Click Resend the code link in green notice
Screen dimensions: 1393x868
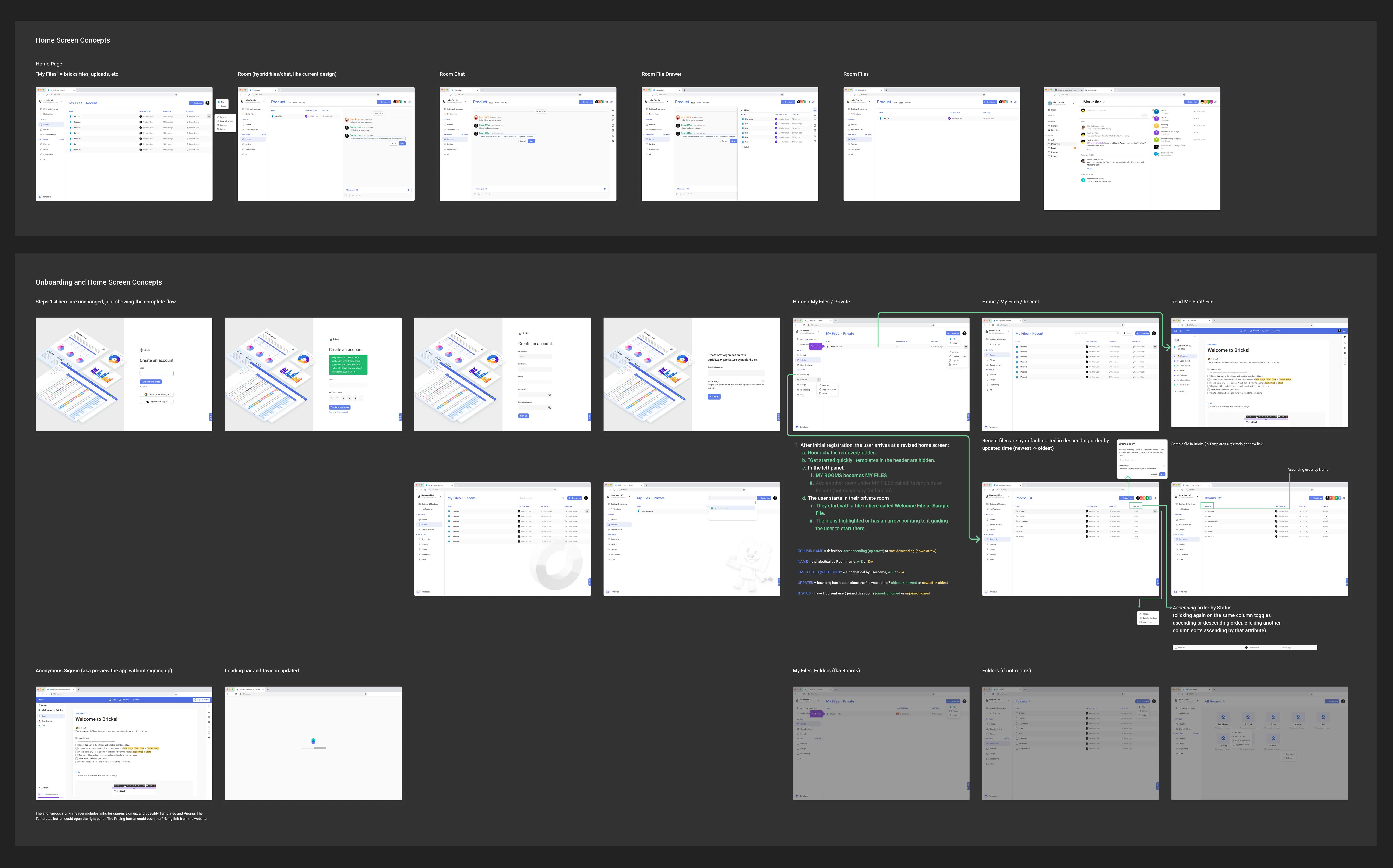click(x=340, y=371)
